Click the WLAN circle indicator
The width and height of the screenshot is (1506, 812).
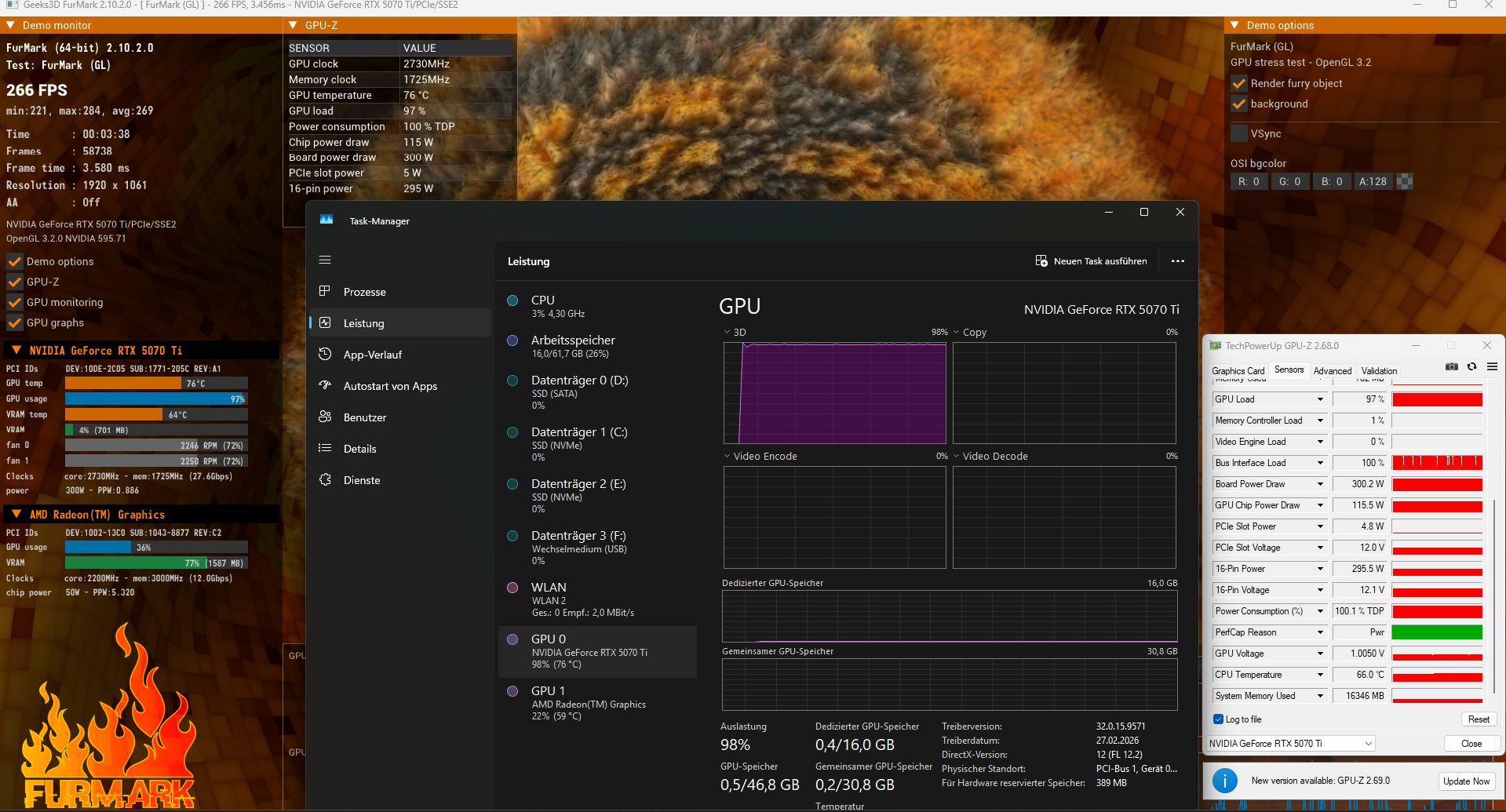click(512, 588)
